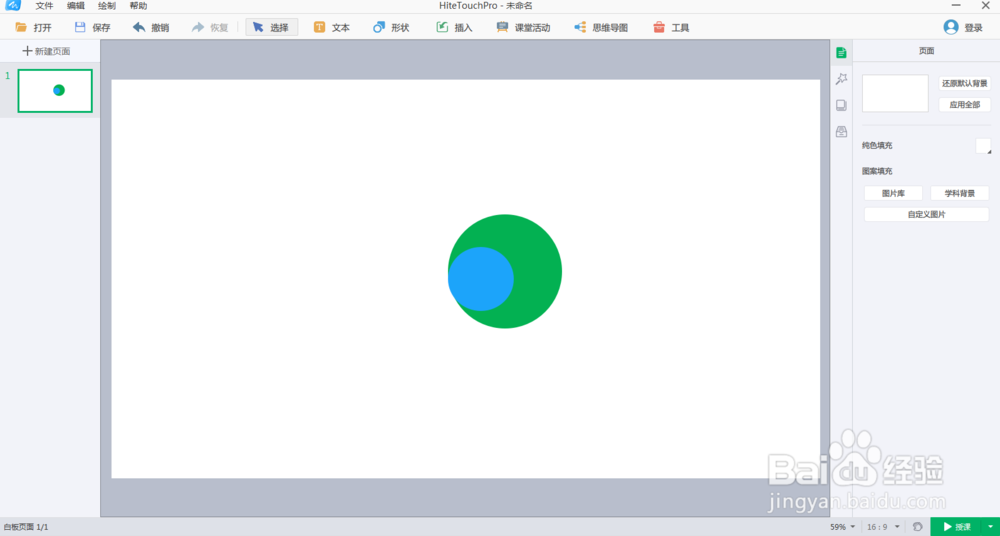Minimize the HiteTouchPro window
This screenshot has height=536, width=1000.
click(955, 6)
